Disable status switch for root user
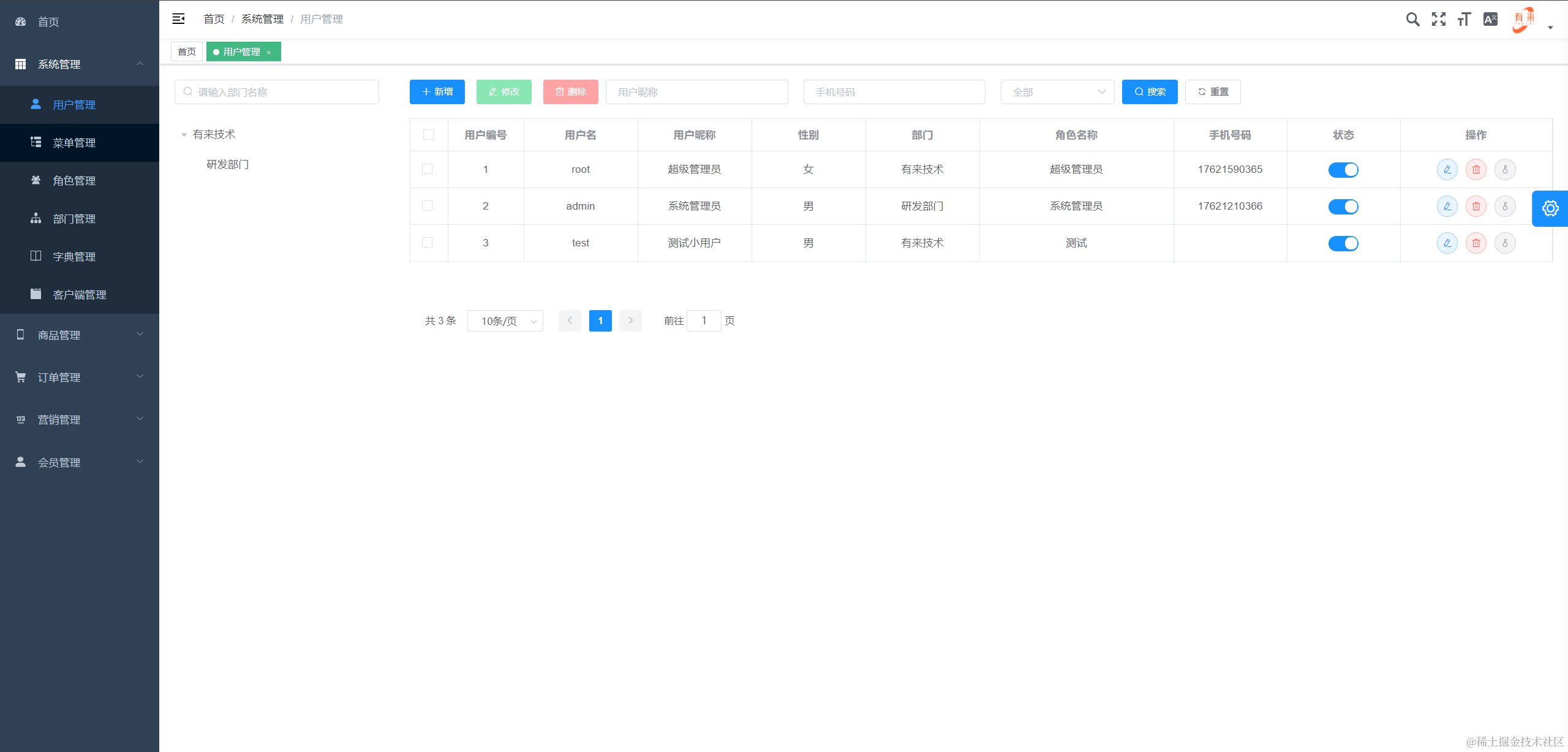The image size is (1568, 752). coord(1343,170)
